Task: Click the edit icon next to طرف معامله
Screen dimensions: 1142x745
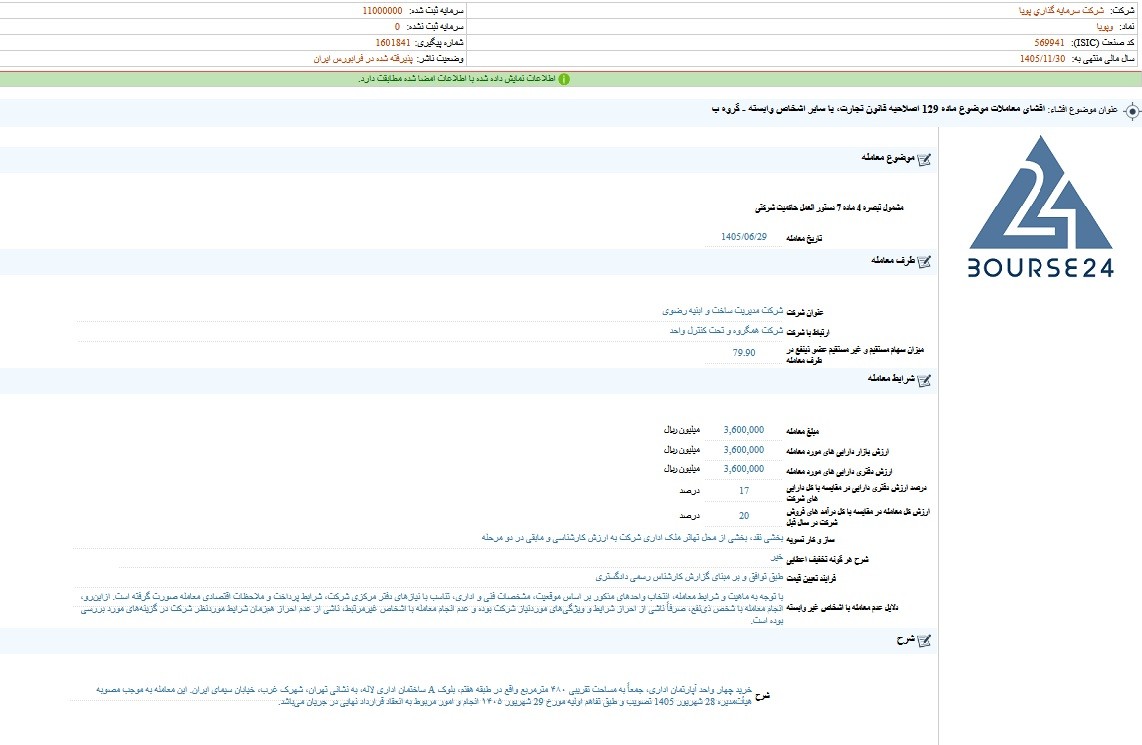Action: coord(924,261)
